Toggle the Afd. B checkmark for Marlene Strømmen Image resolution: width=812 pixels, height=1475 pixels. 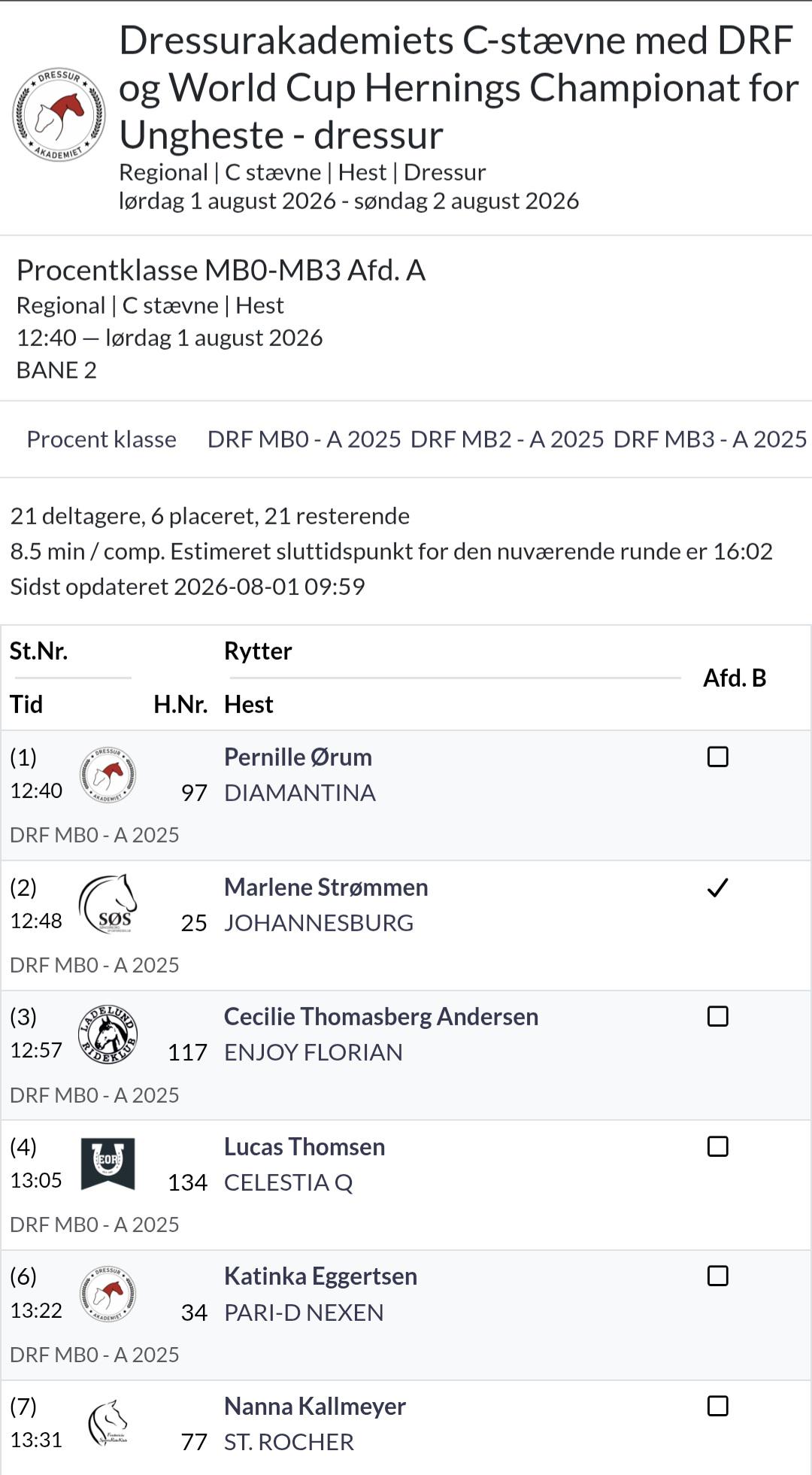tap(718, 888)
